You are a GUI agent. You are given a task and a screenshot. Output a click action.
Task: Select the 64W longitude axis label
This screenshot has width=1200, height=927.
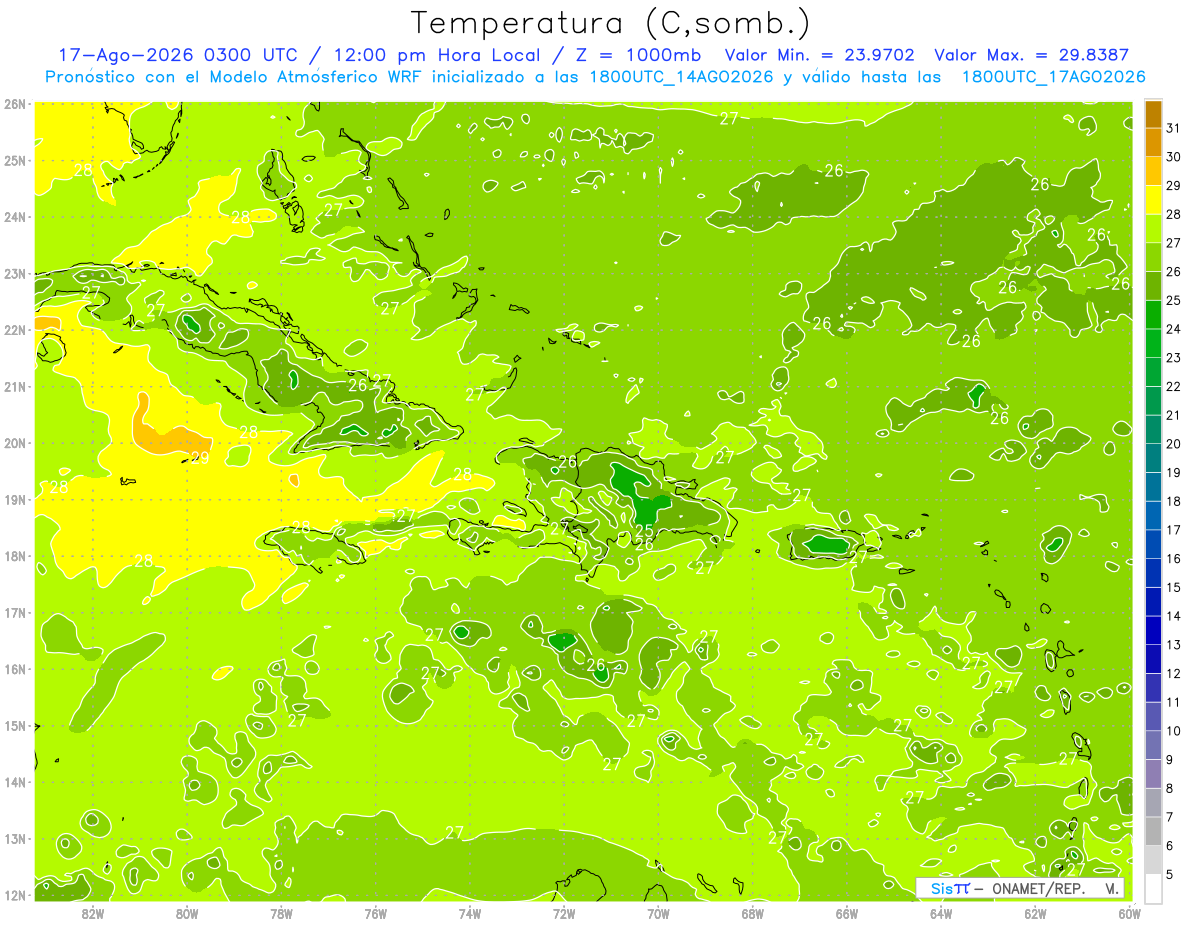[941, 913]
